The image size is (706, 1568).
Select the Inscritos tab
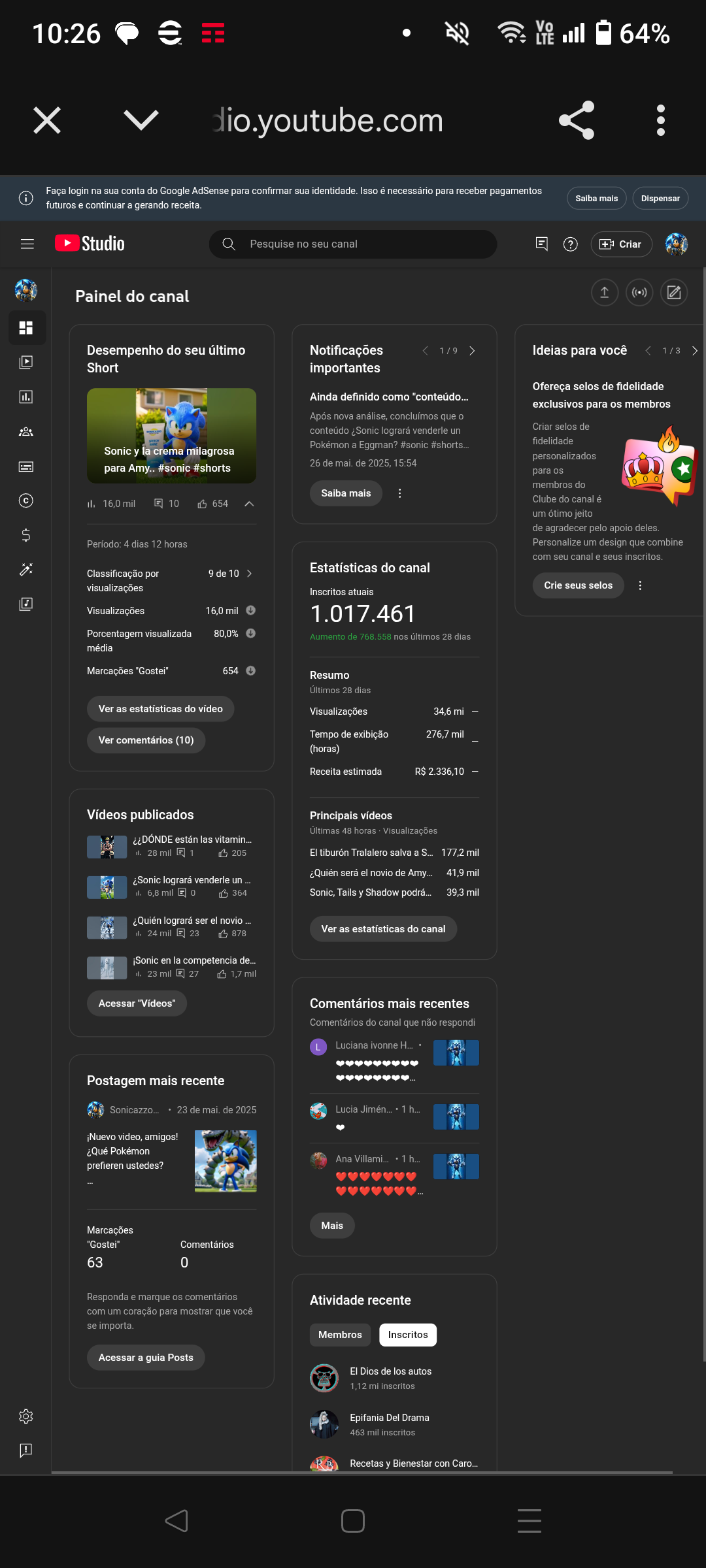point(408,1335)
